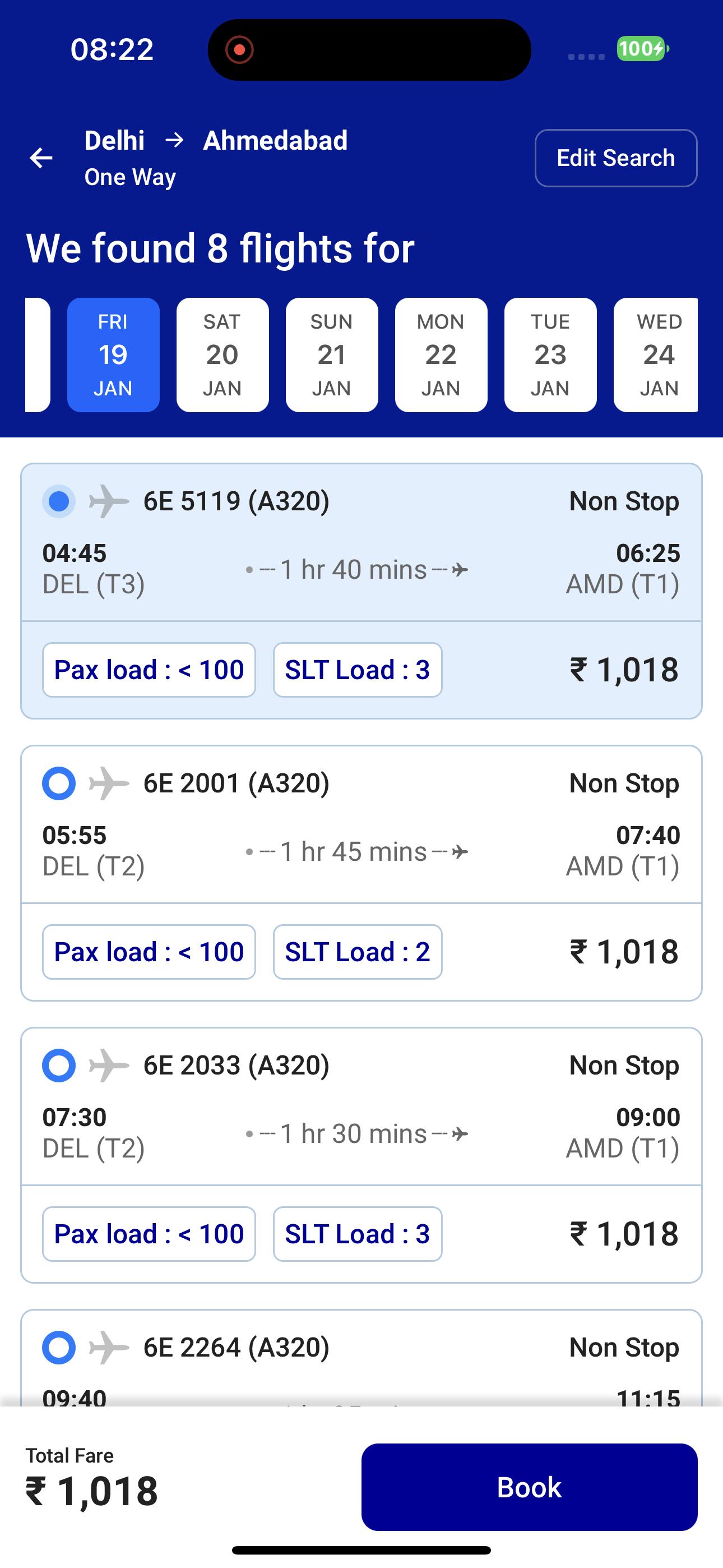
Task: Tap airplane icon beside flight 6E 2001
Action: 108,783
